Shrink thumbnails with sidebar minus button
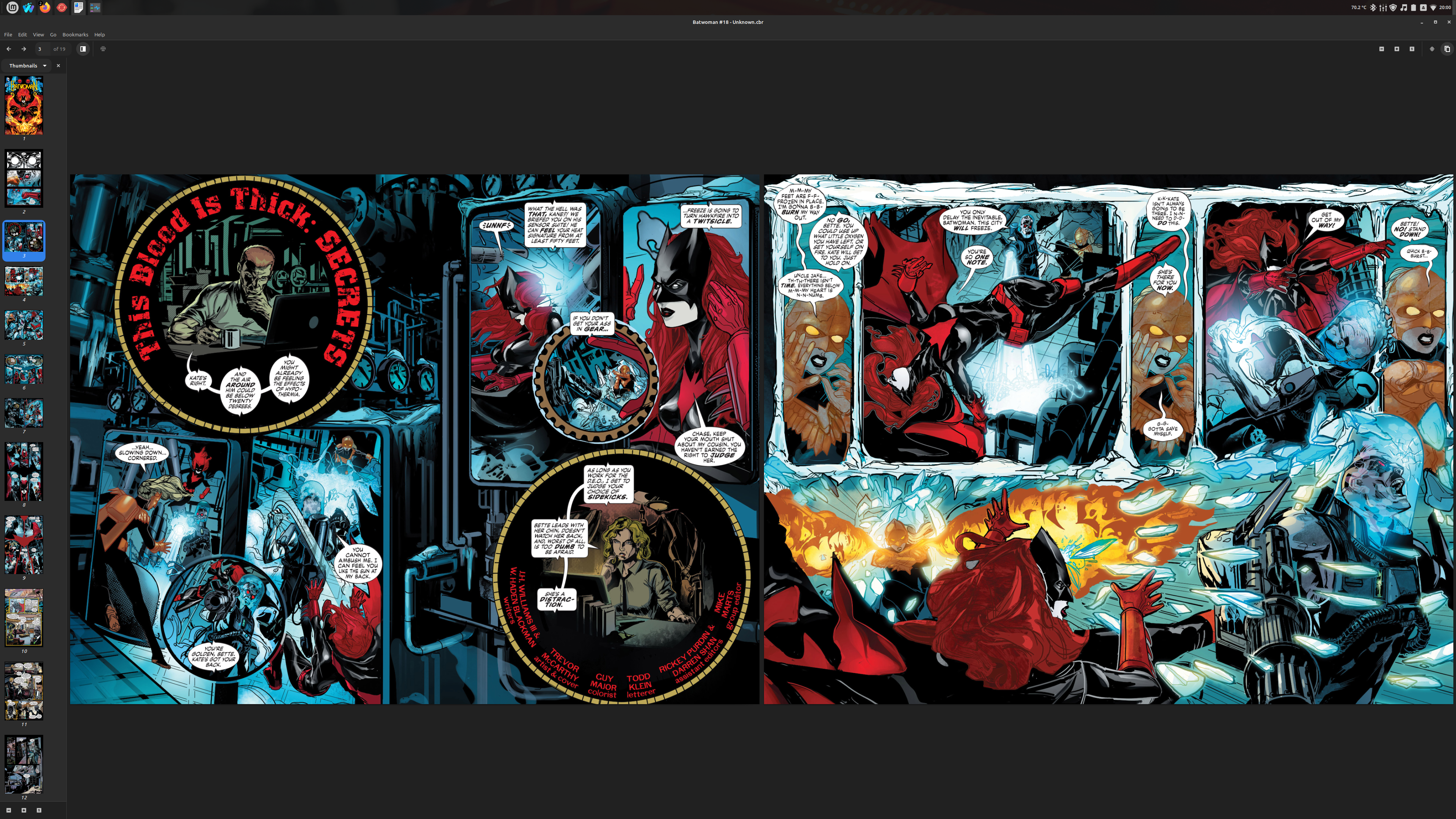The image size is (1456, 819). point(8,810)
